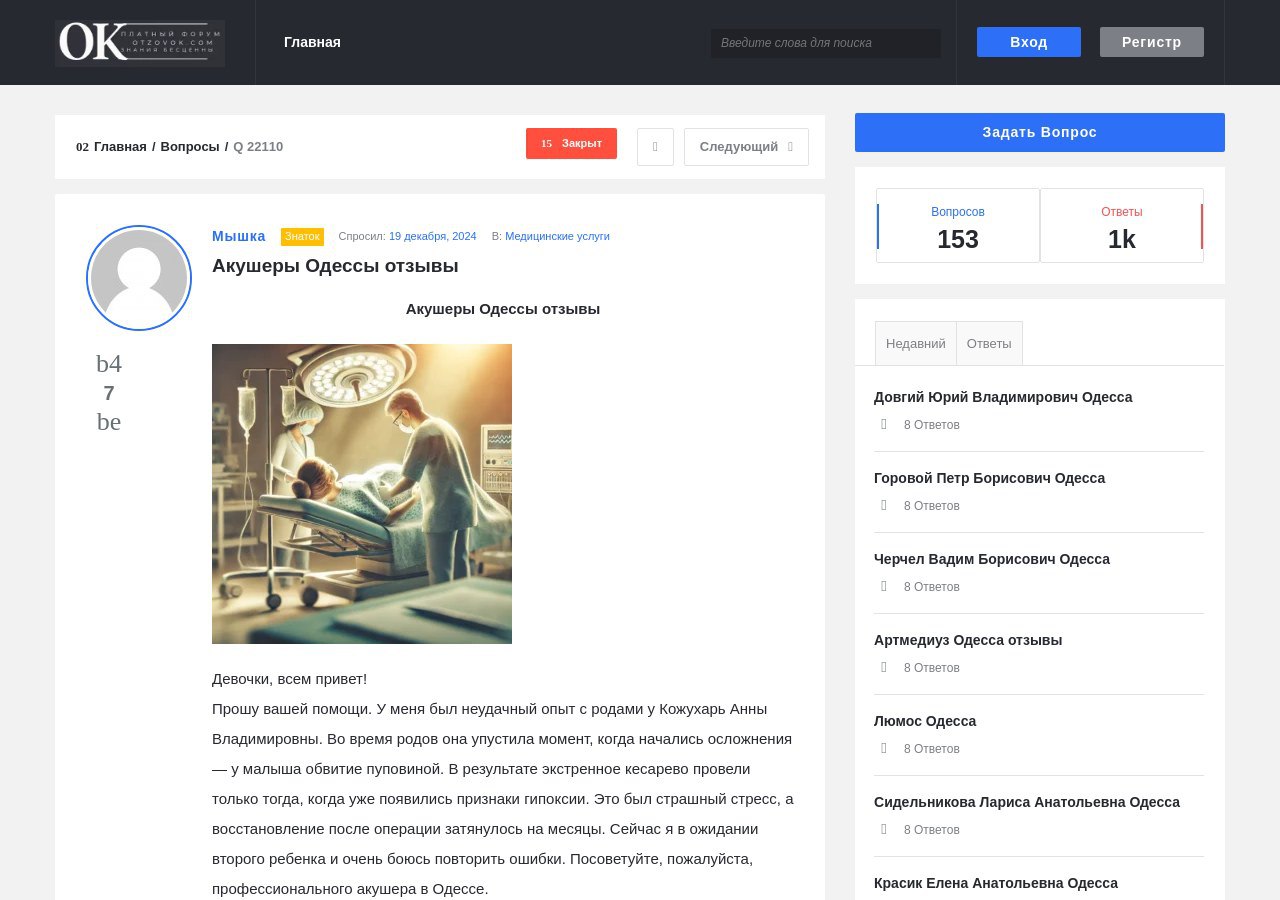Go to Следующий question
This screenshot has height=900, width=1280.
(x=746, y=147)
